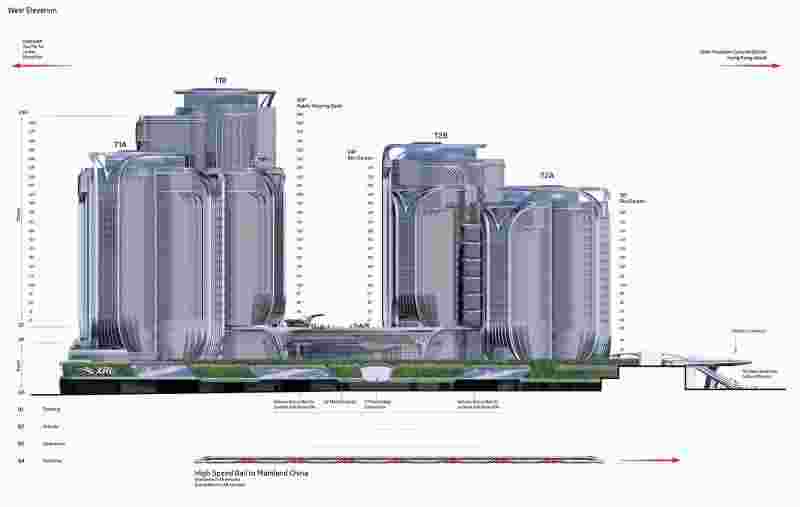Select the T2B tower label
The width and height of the screenshot is (800, 507).
pos(441,135)
